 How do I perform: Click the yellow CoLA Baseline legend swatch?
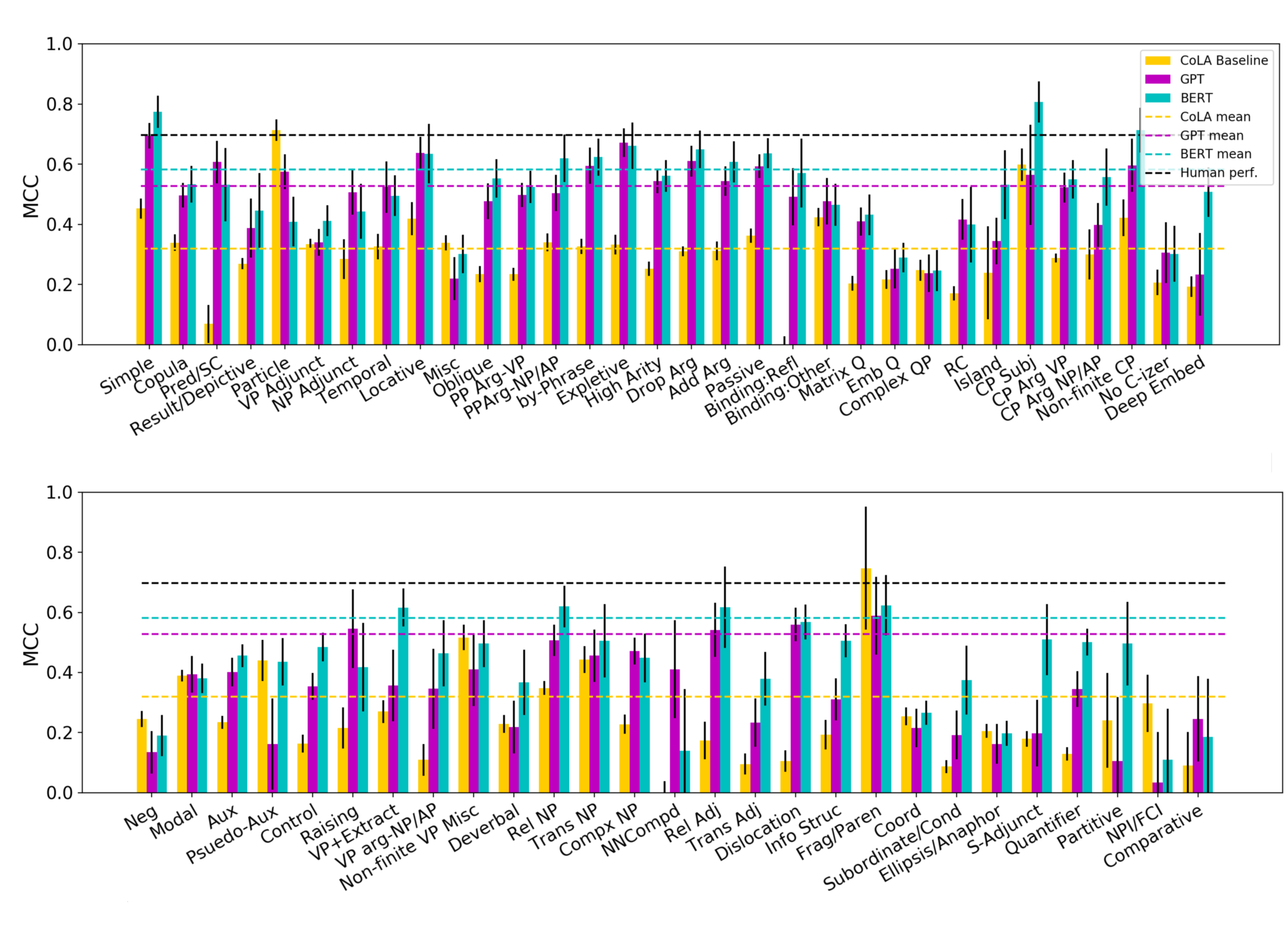click(1157, 60)
